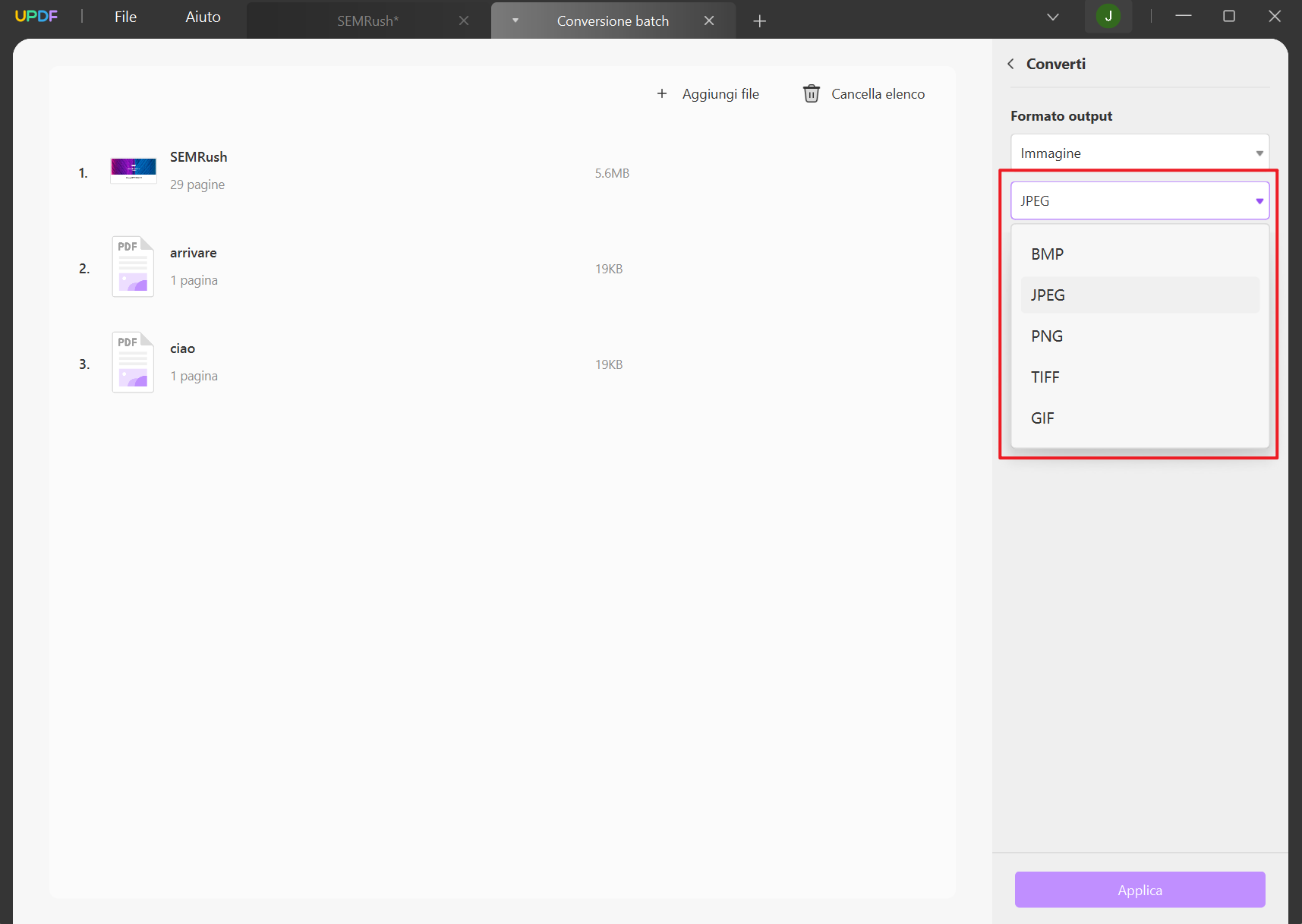This screenshot has height=924, width=1302.
Task: Add a new tab with plus icon
Action: pyautogui.click(x=759, y=21)
